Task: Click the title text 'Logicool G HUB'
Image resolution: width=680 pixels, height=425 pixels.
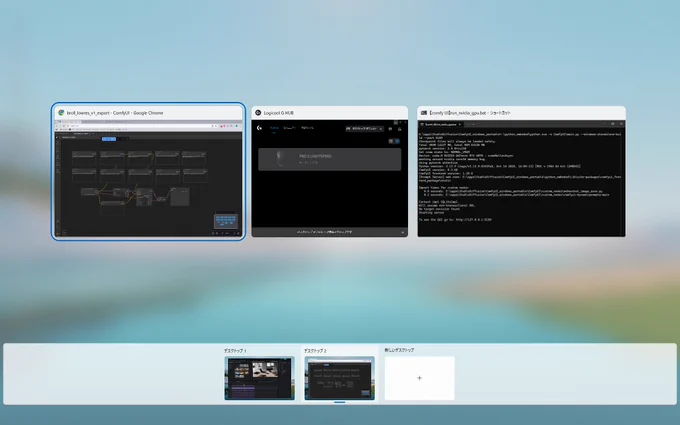Action: [278, 113]
